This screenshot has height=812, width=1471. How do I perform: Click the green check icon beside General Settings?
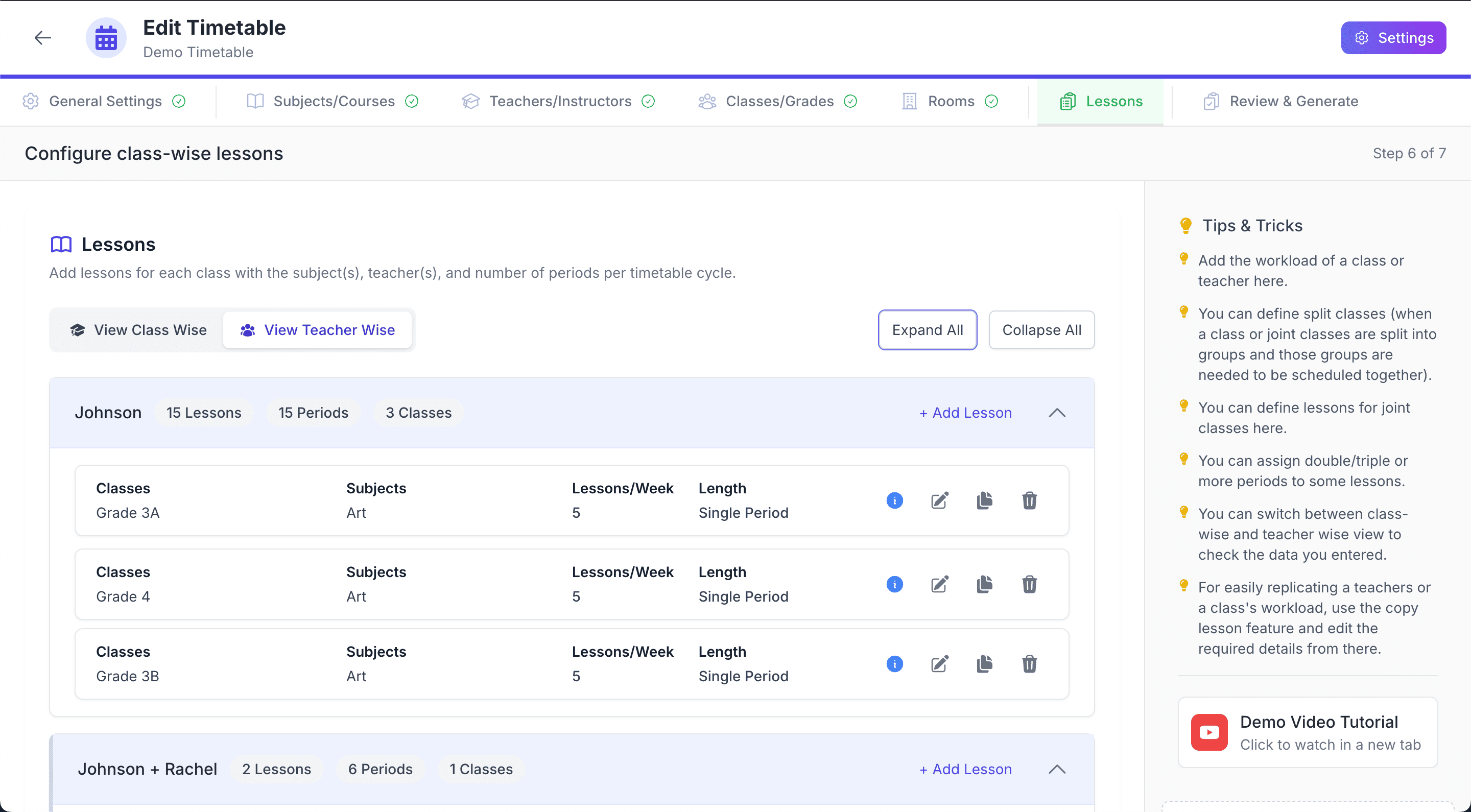coord(179,101)
